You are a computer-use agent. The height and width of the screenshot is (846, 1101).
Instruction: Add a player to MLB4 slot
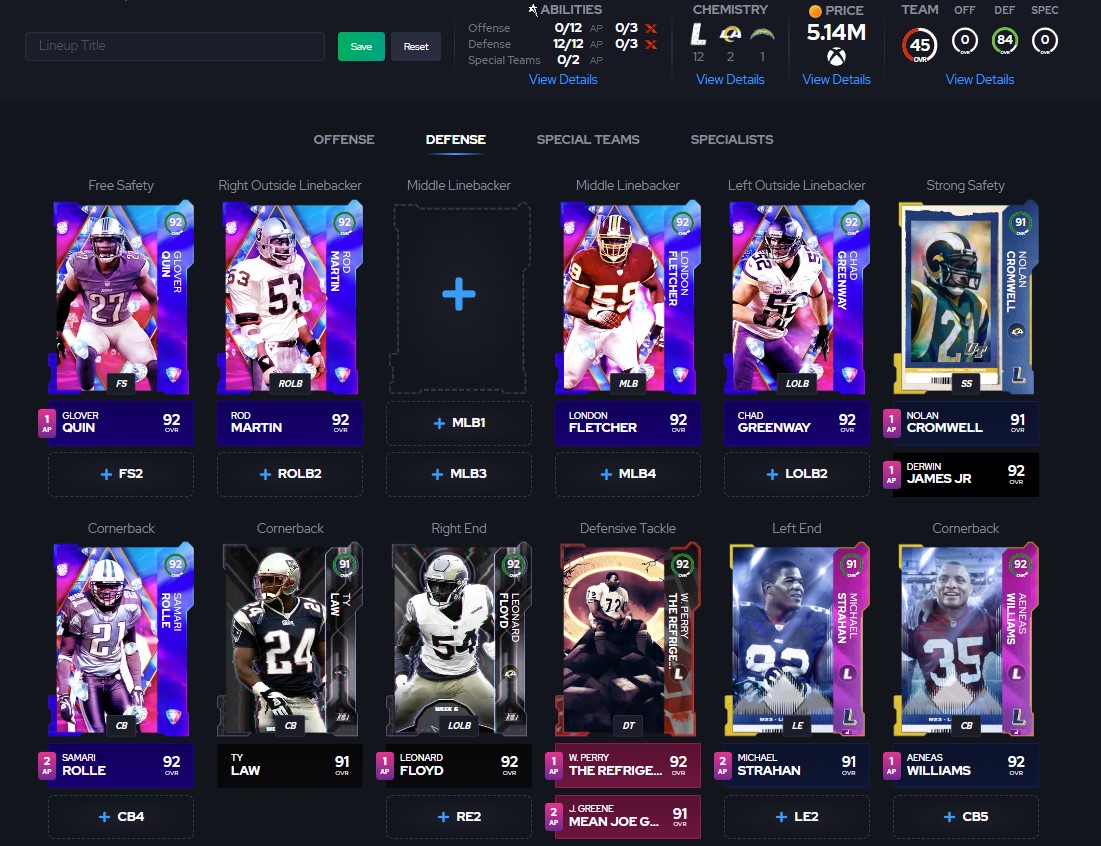tap(628, 474)
